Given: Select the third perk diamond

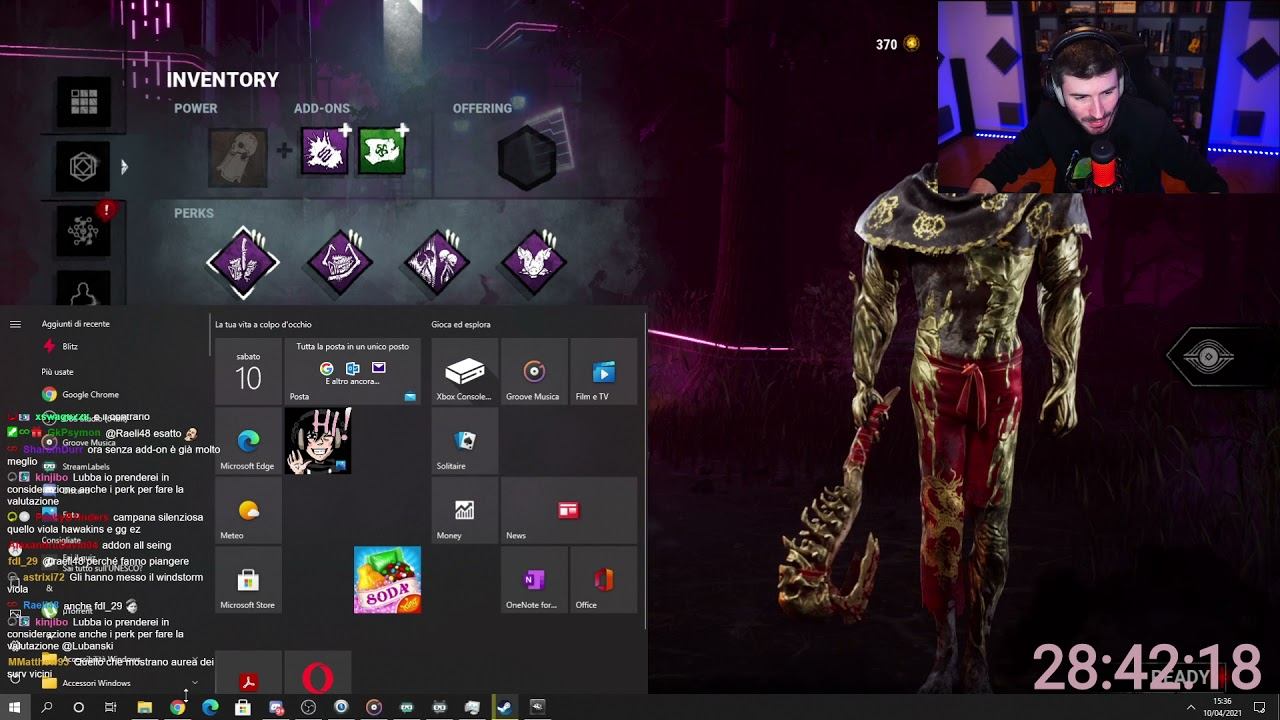Looking at the screenshot, I should pos(436,262).
